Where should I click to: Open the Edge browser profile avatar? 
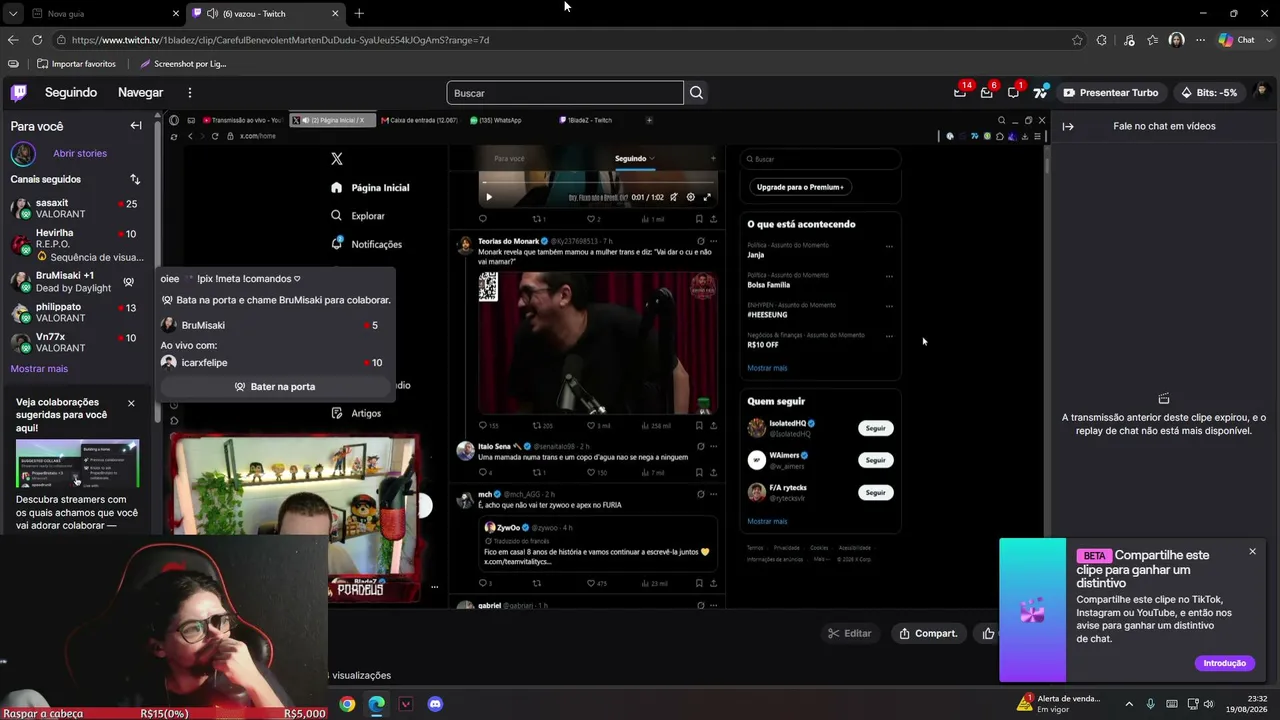click(x=1176, y=40)
